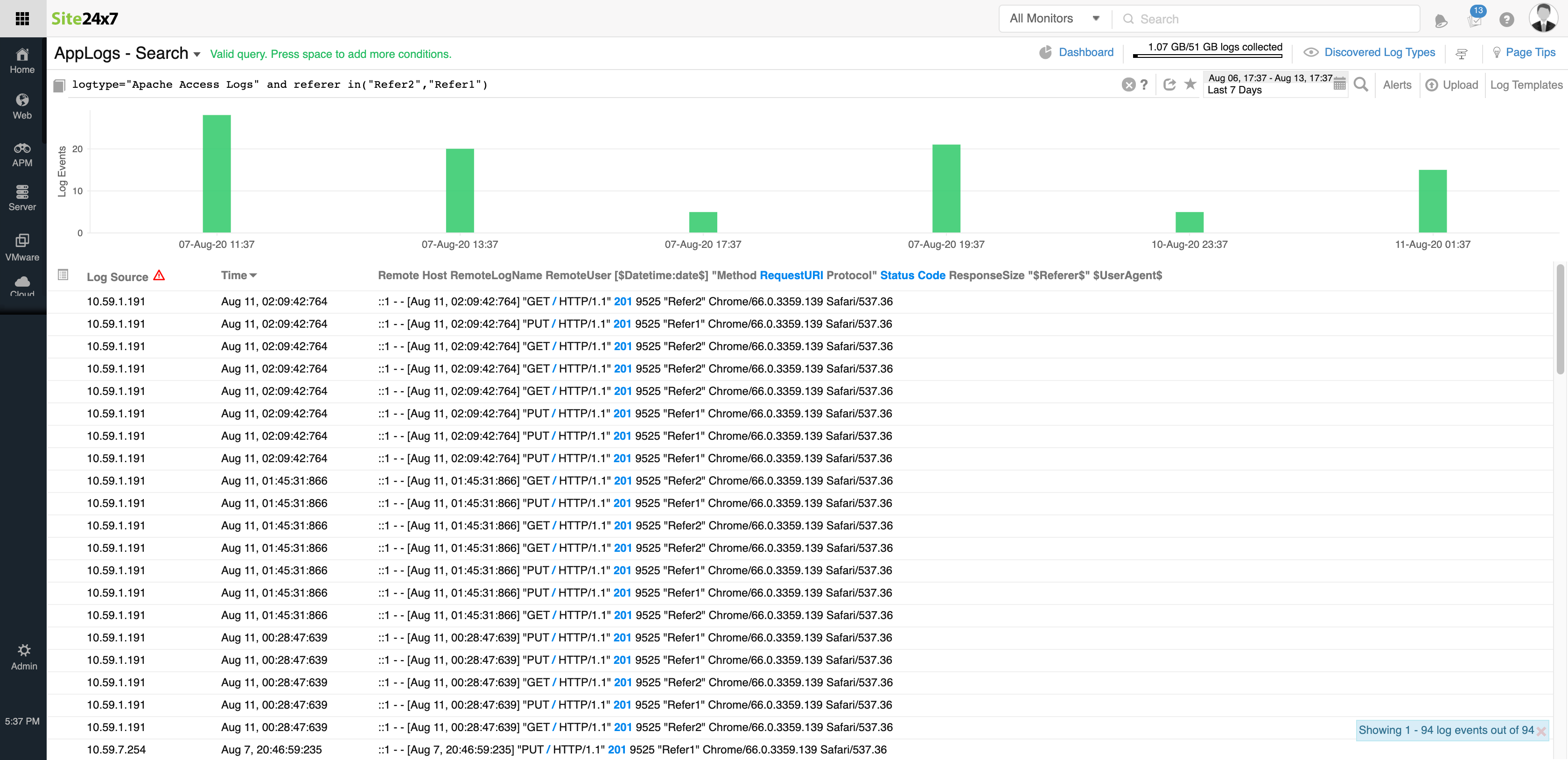Open the All Monitors dropdown
The height and width of the screenshot is (760, 1568).
(1054, 18)
